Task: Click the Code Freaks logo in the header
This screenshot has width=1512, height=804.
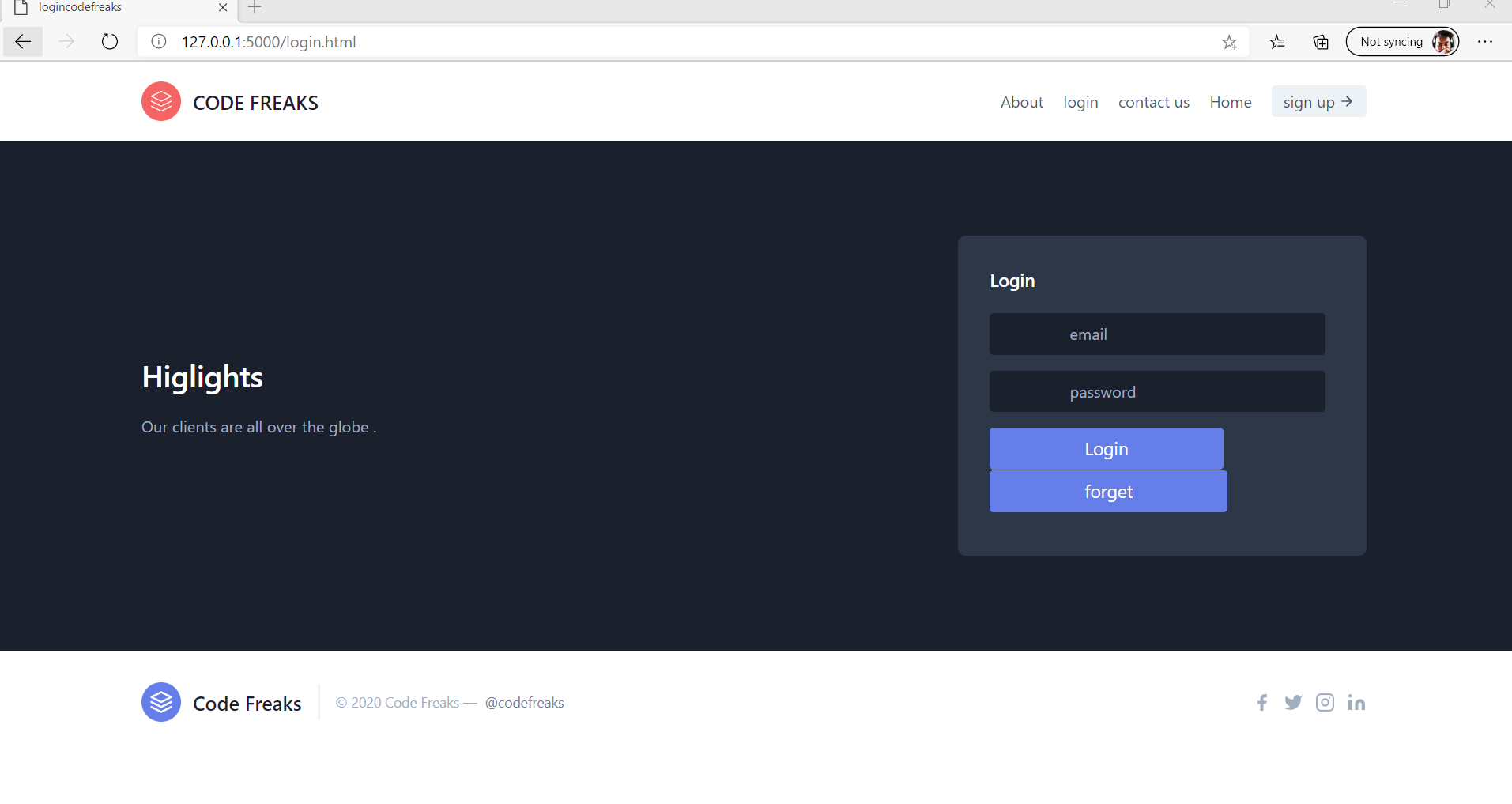Action: click(161, 101)
